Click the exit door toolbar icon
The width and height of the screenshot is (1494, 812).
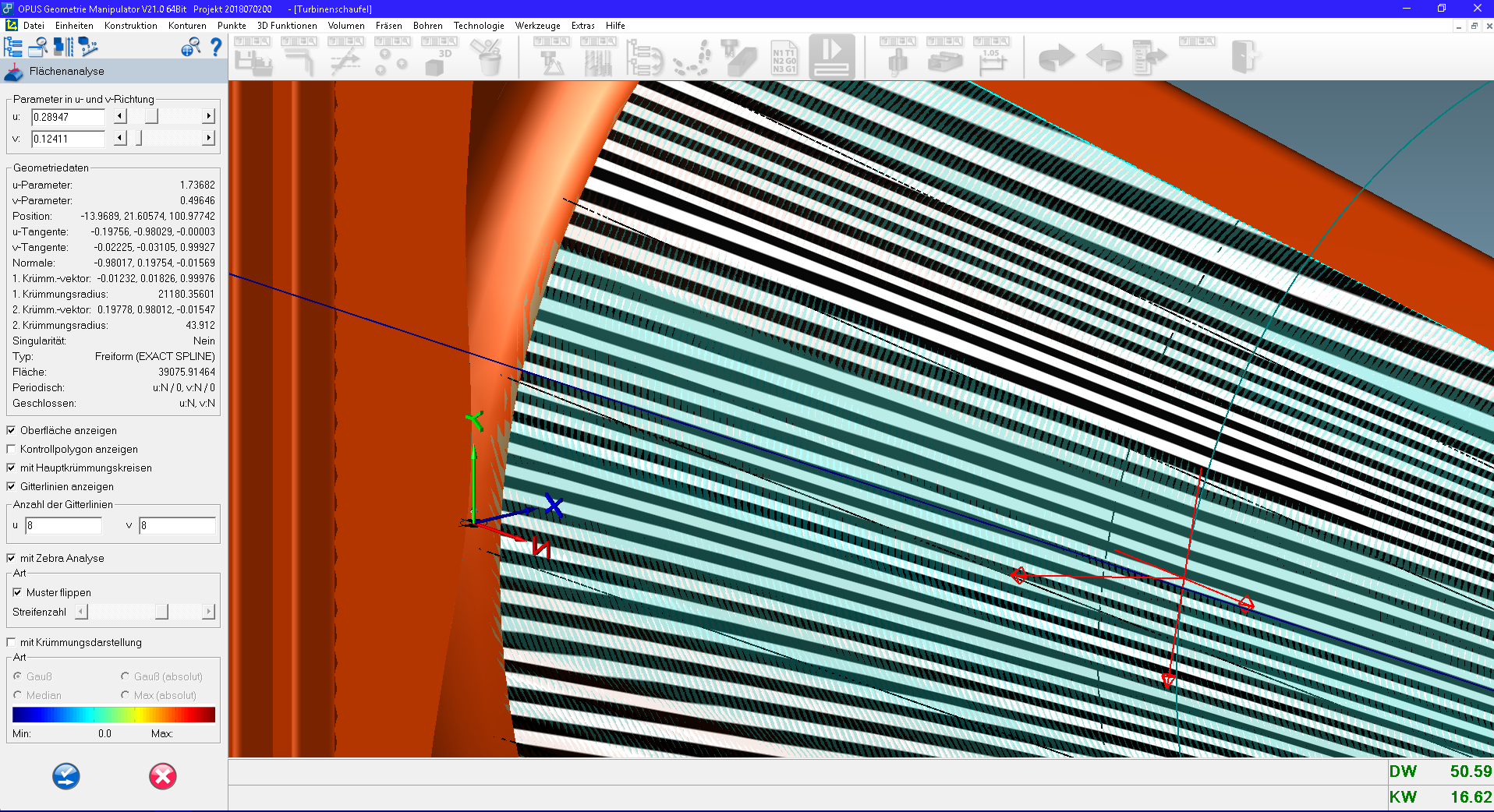pyautogui.click(x=1244, y=57)
